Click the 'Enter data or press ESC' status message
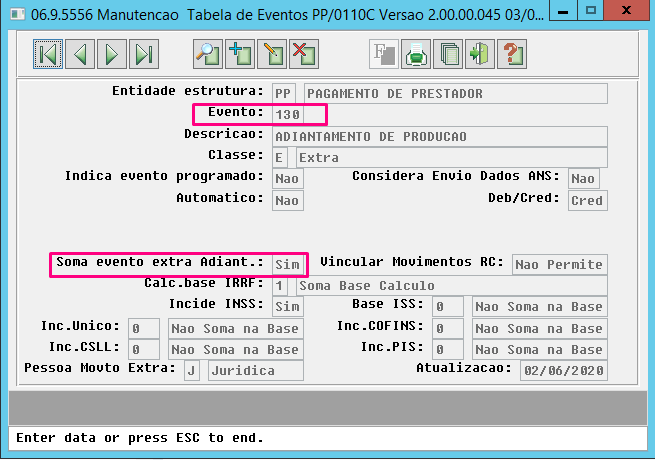Image resolution: width=655 pixels, height=460 pixels. point(140,437)
